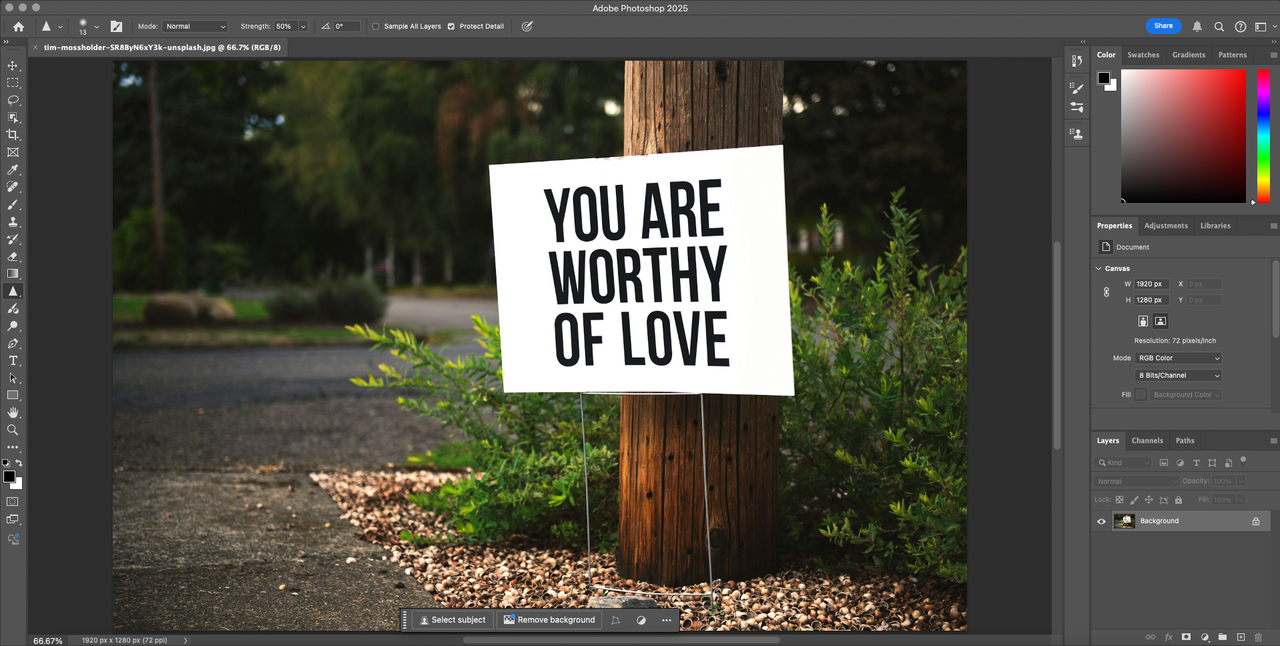Toggle the layer filter on/off switch
This screenshot has width=1280, height=646.
point(1243,461)
